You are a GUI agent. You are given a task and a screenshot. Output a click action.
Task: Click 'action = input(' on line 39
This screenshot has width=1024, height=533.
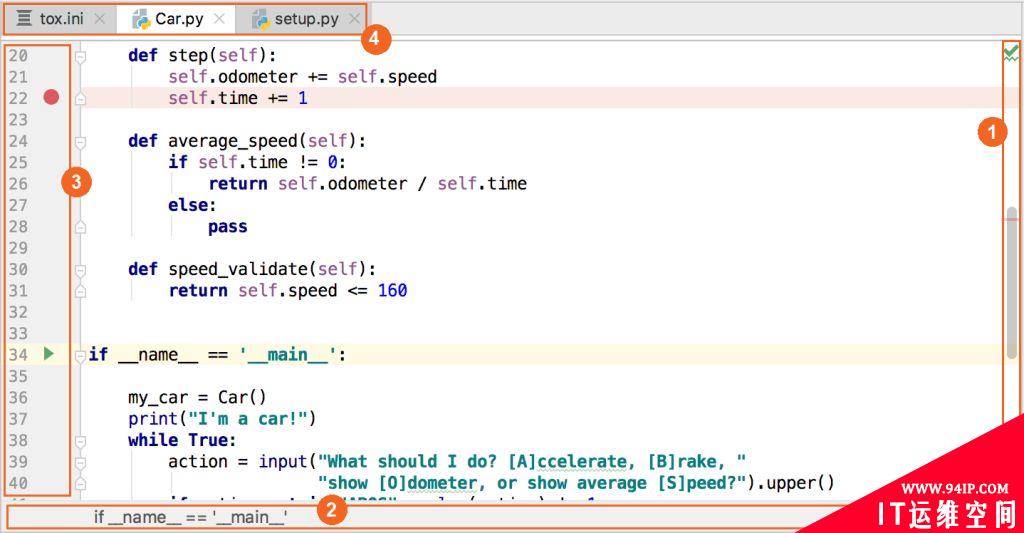tap(242, 462)
